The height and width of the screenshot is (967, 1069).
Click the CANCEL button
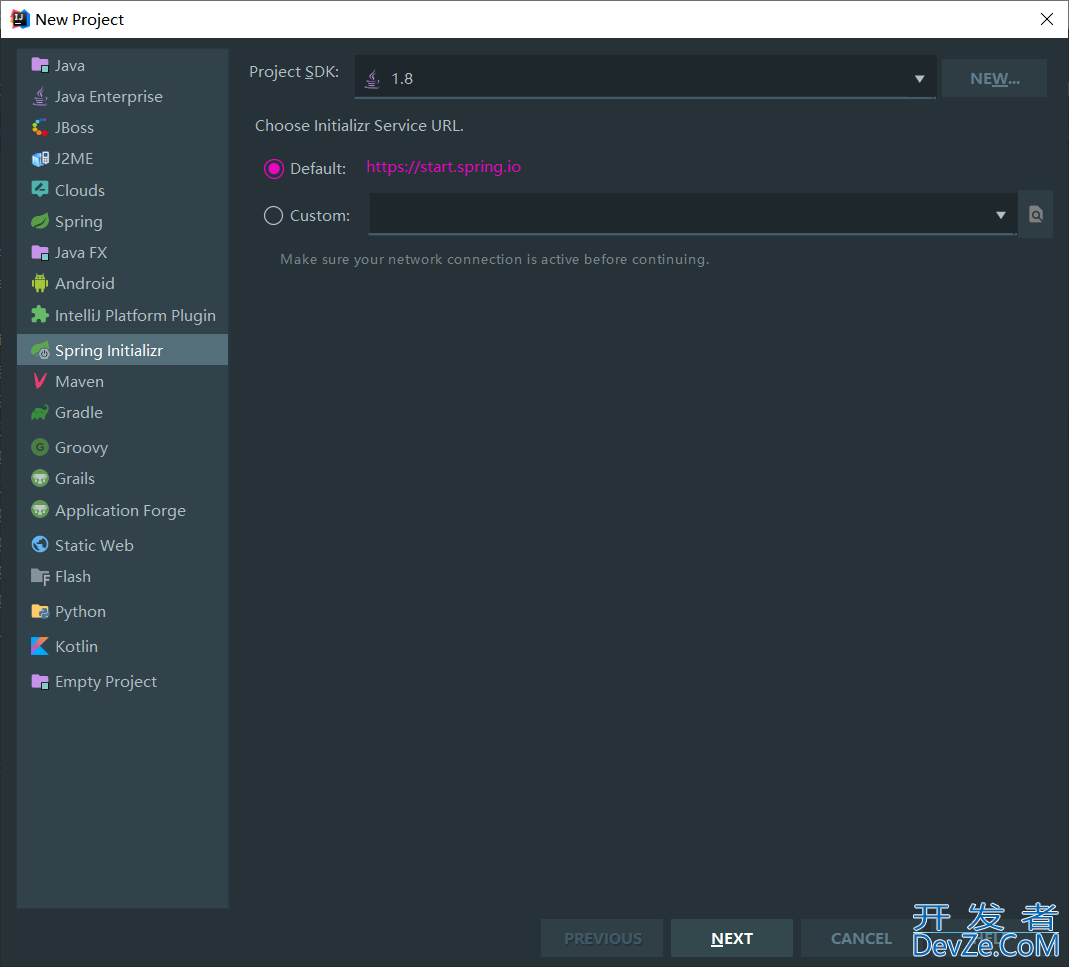861,938
